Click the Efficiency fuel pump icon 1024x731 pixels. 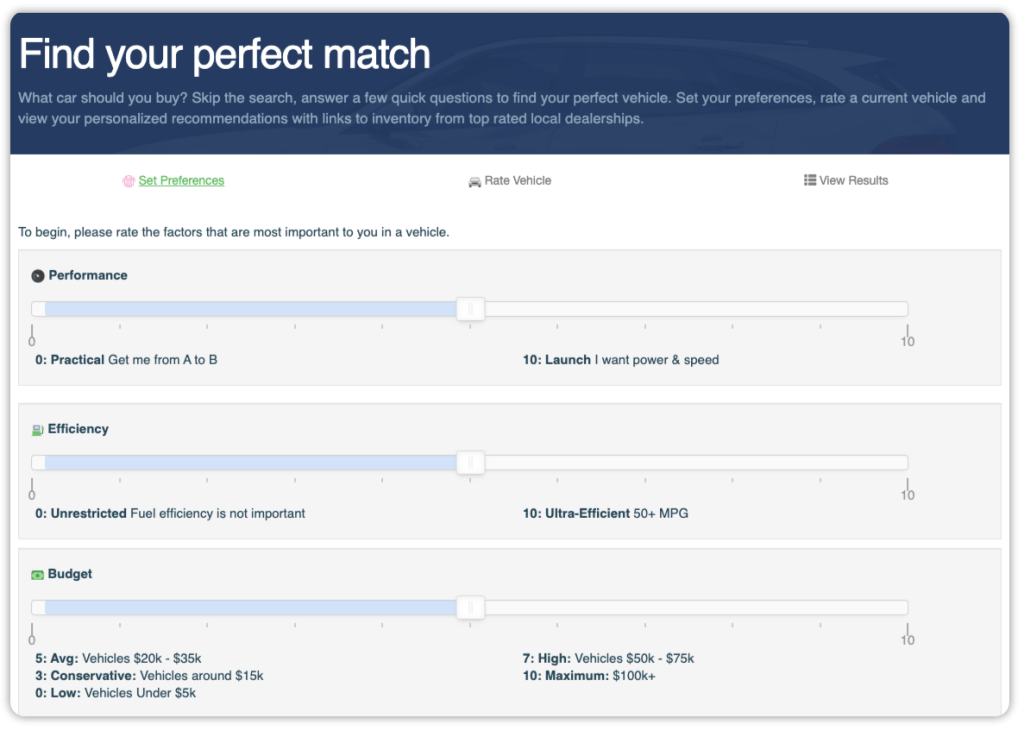37,430
